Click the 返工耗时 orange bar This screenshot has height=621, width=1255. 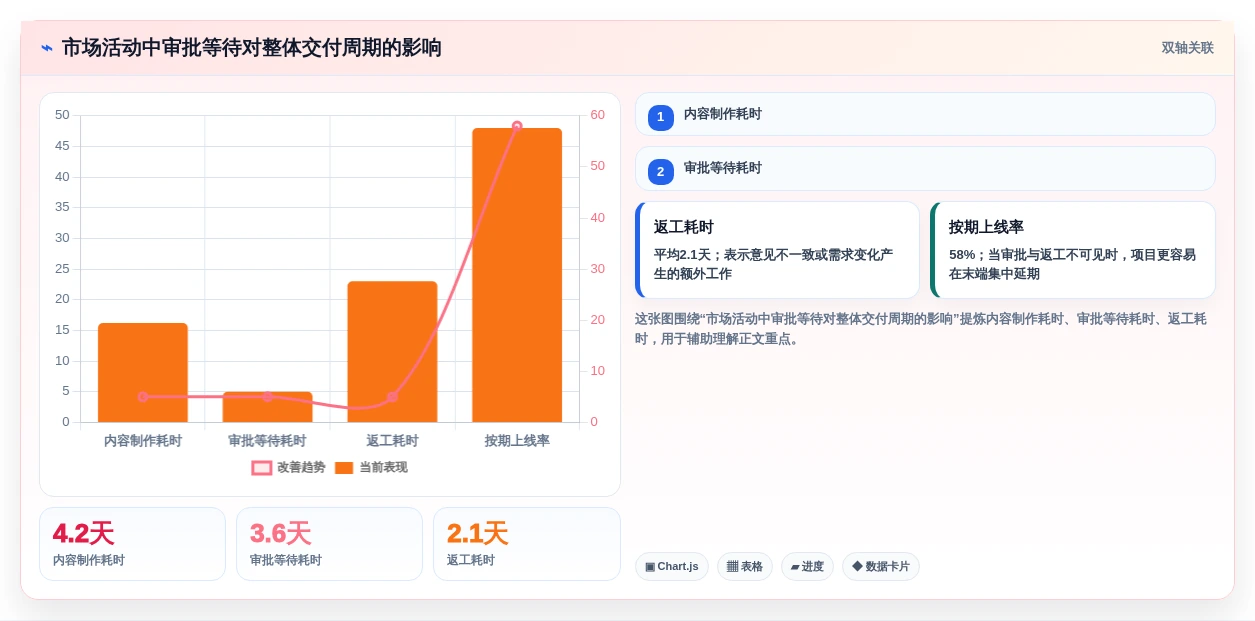click(392, 352)
